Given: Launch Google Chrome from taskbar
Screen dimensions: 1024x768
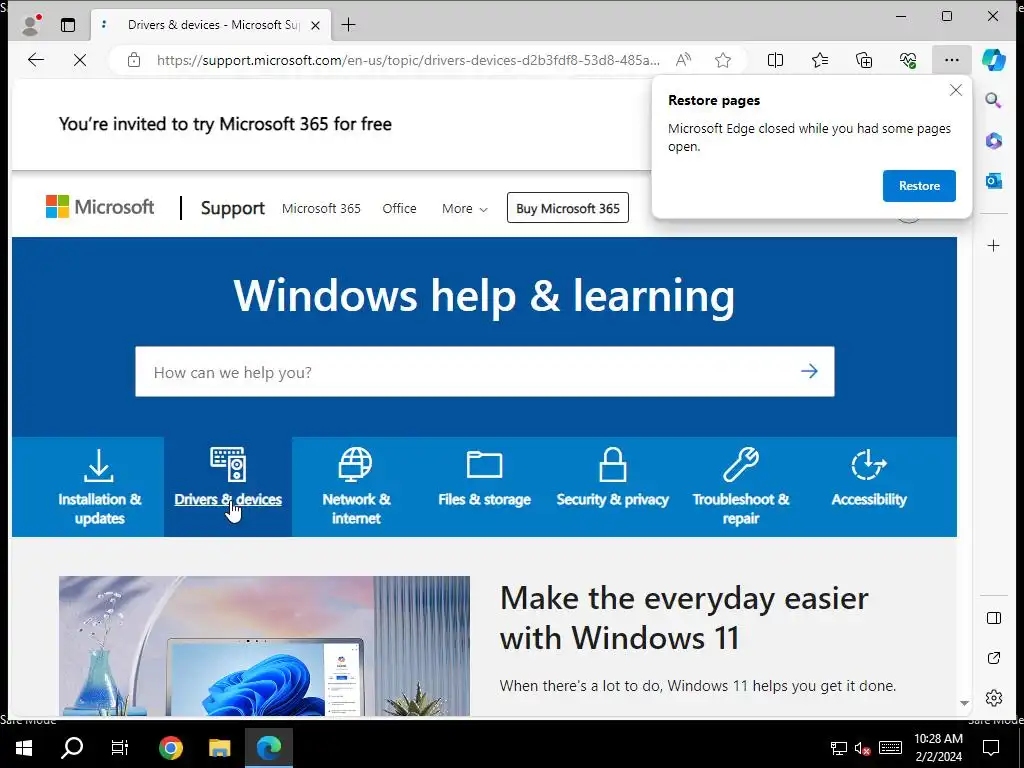Looking at the screenshot, I should tap(170, 748).
